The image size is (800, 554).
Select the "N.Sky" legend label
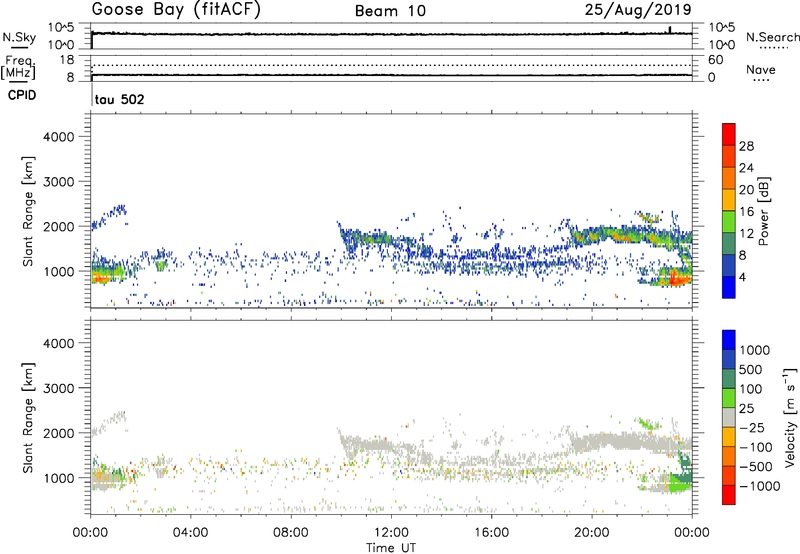(x=19, y=37)
